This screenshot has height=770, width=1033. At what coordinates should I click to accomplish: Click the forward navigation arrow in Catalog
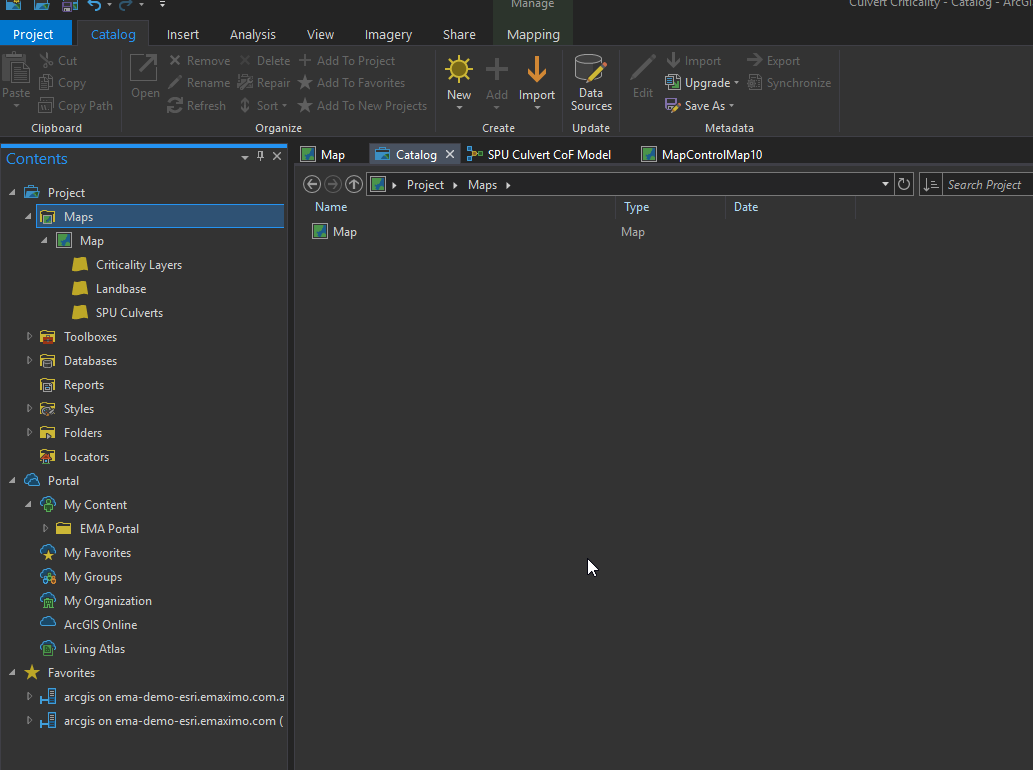point(333,184)
